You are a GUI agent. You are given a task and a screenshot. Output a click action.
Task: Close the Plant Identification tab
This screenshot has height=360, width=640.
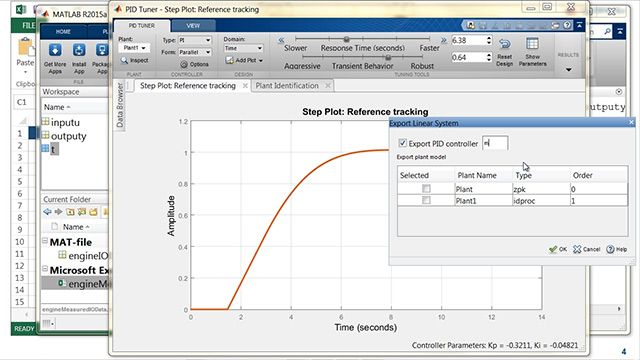tap(328, 86)
